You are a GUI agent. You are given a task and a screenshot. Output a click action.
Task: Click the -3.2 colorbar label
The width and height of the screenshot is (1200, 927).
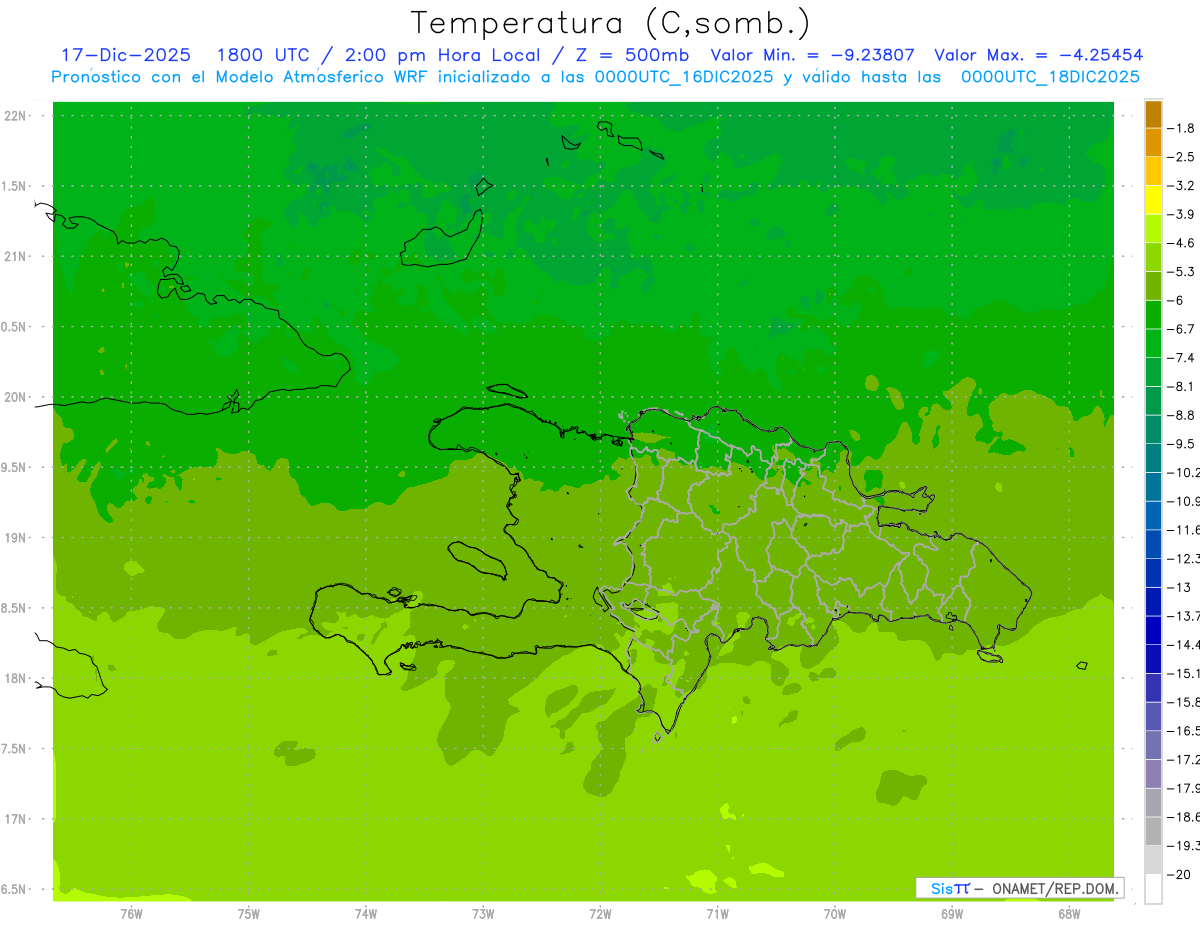point(1181,186)
